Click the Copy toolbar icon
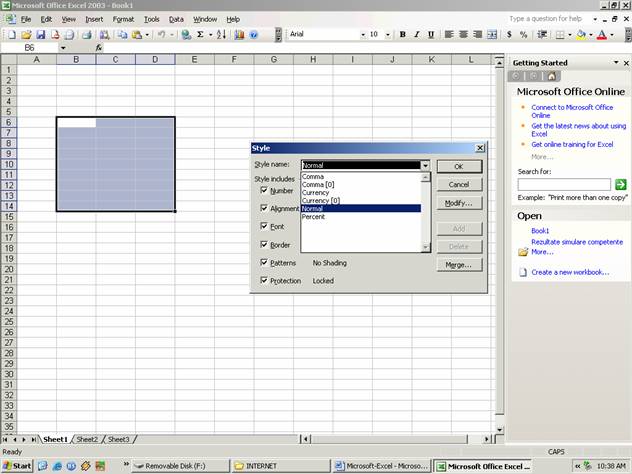The image size is (632, 474). [122, 35]
